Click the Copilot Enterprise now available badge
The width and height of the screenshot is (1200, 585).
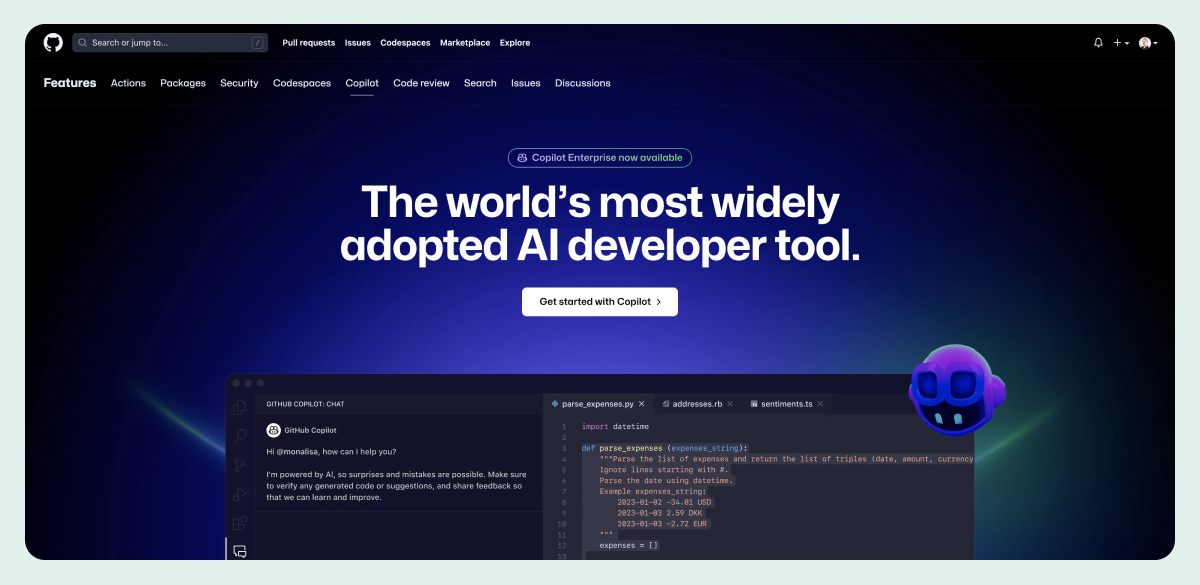599,158
